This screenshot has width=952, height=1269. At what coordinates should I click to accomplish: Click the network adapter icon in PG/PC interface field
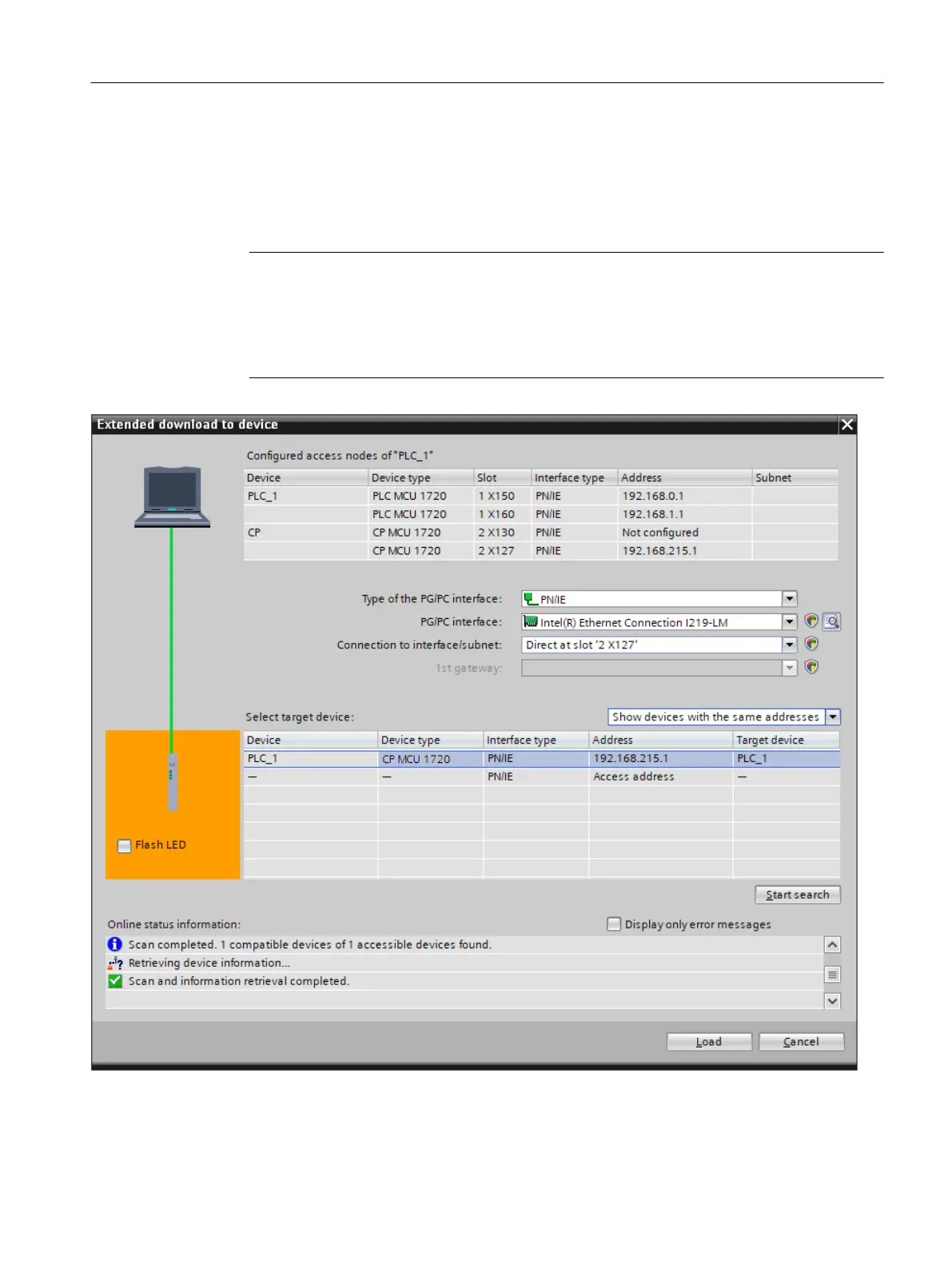(x=531, y=622)
